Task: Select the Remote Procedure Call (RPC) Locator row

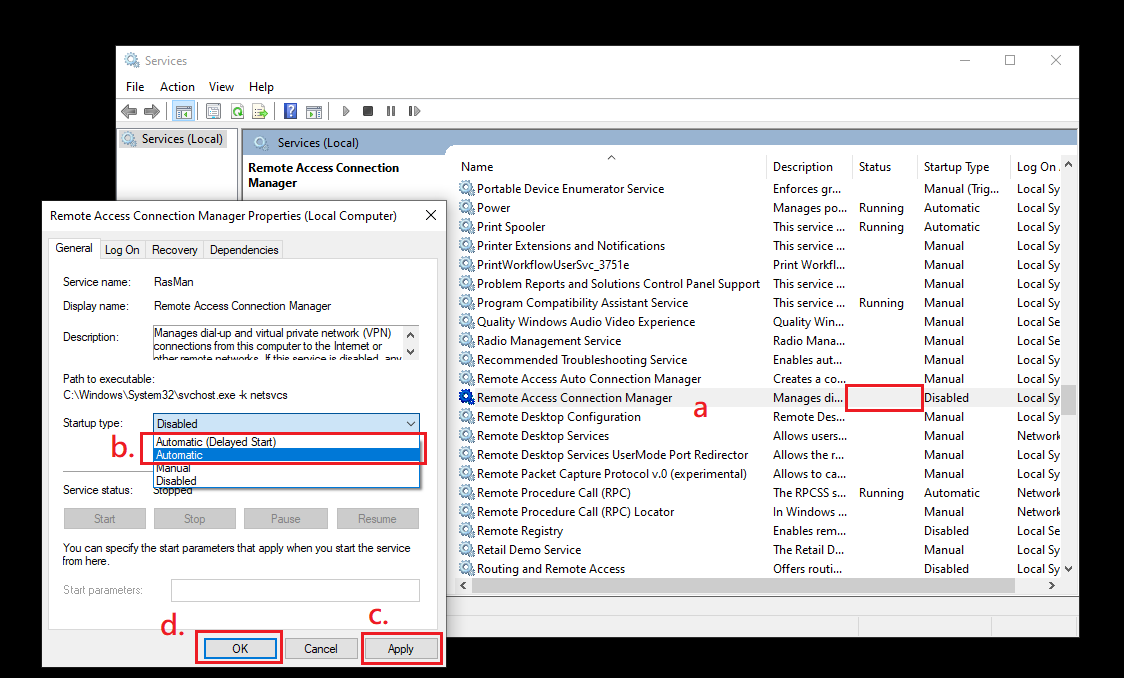Action: [x=758, y=512]
